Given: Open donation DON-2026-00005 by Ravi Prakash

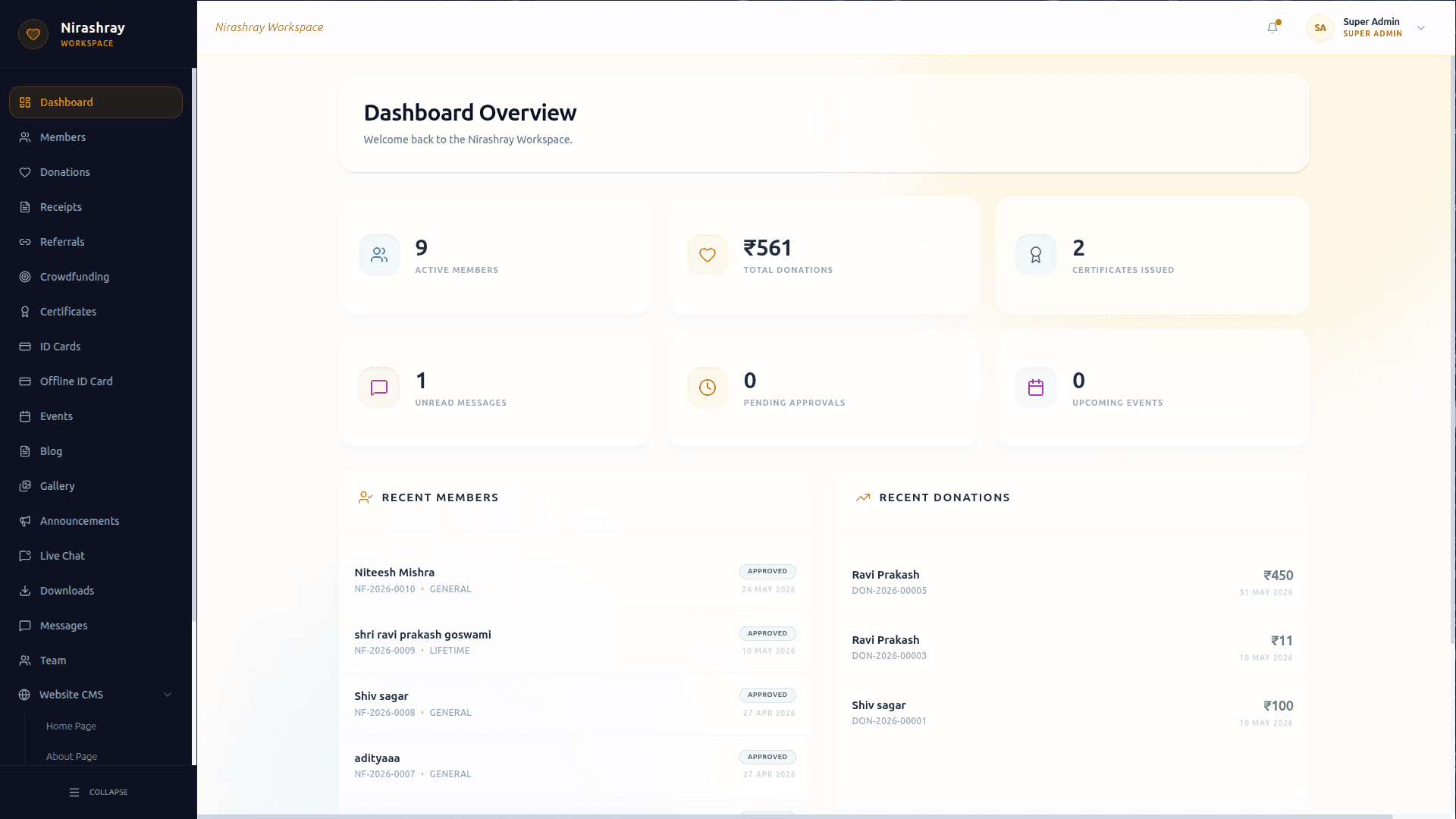Looking at the screenshot, I should pyautogui.click(x=1072, y=582).
